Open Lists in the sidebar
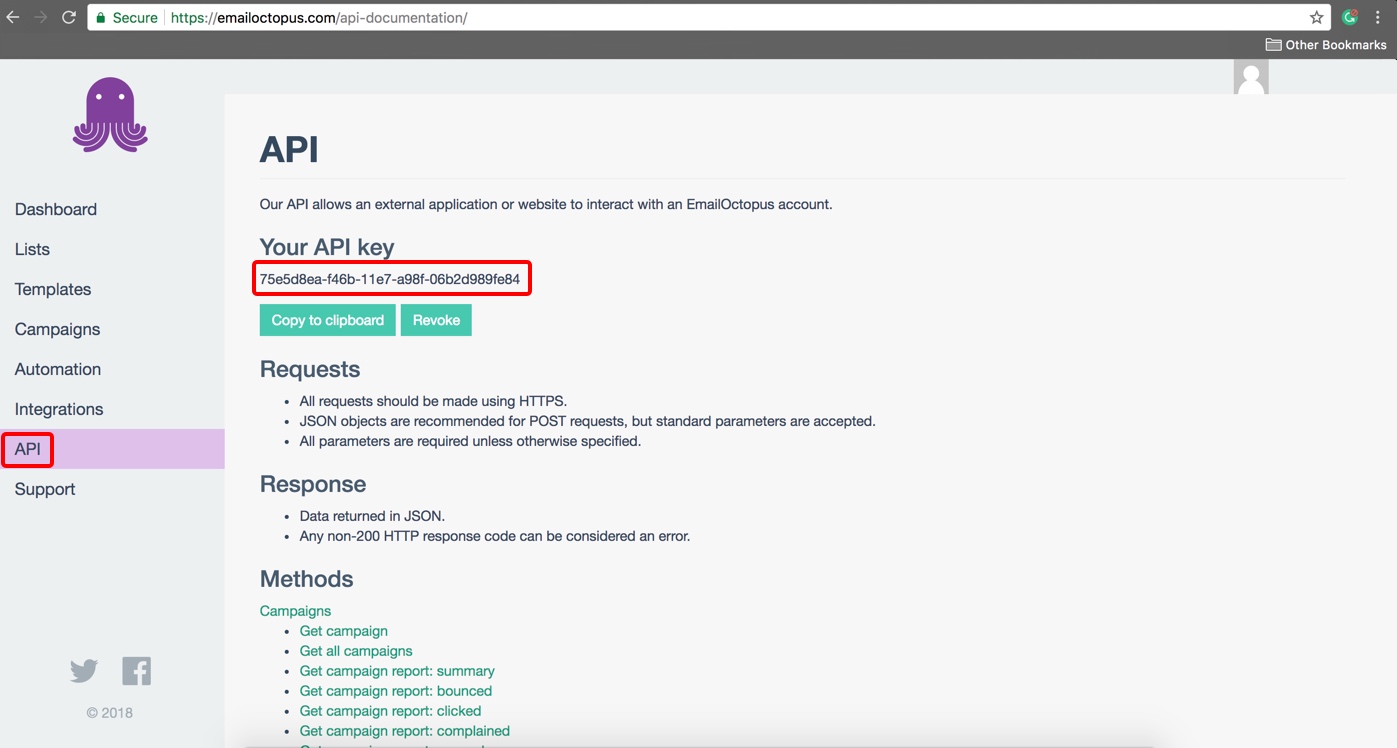Screen dimensions: 1397x748 [x=32, y=249]
